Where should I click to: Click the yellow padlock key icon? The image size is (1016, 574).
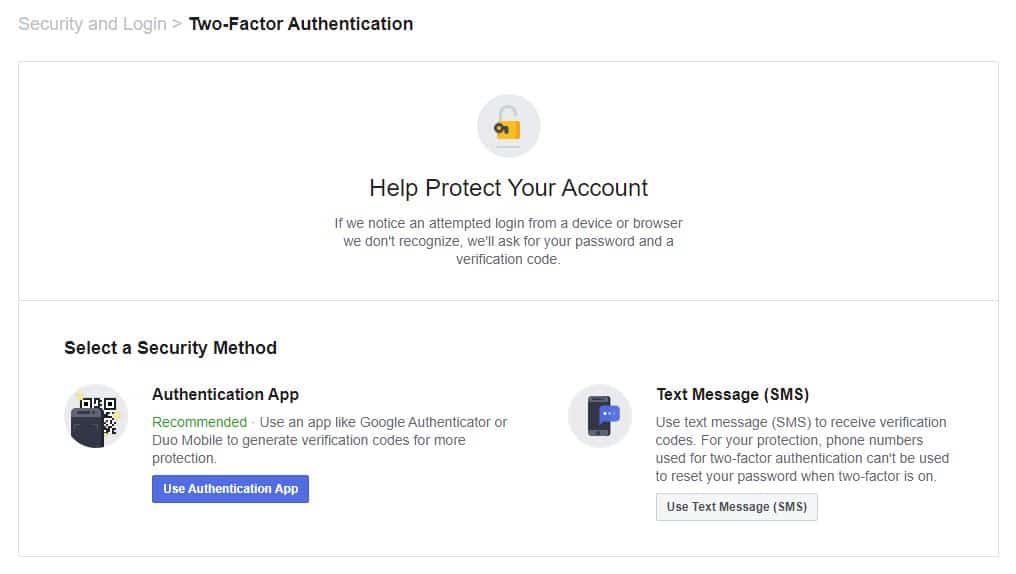[x=508, y=123]
